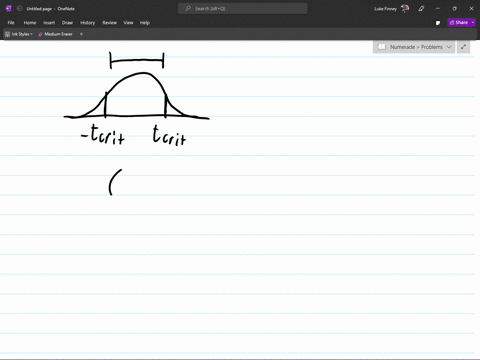Screen dimensions: 480x360
Task: Toggle full page view expand arrows
Action: 464,47
